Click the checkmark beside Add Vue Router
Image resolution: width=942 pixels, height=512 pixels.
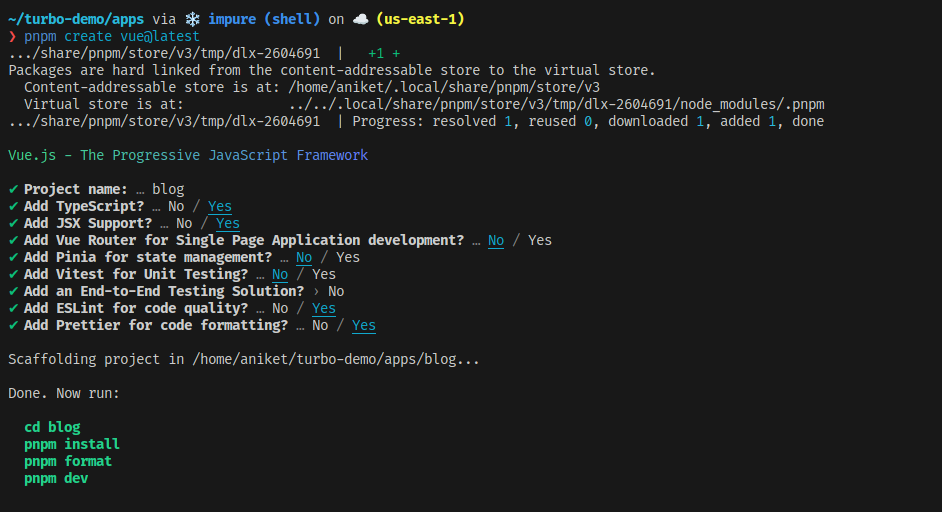(x=12, y=240)
